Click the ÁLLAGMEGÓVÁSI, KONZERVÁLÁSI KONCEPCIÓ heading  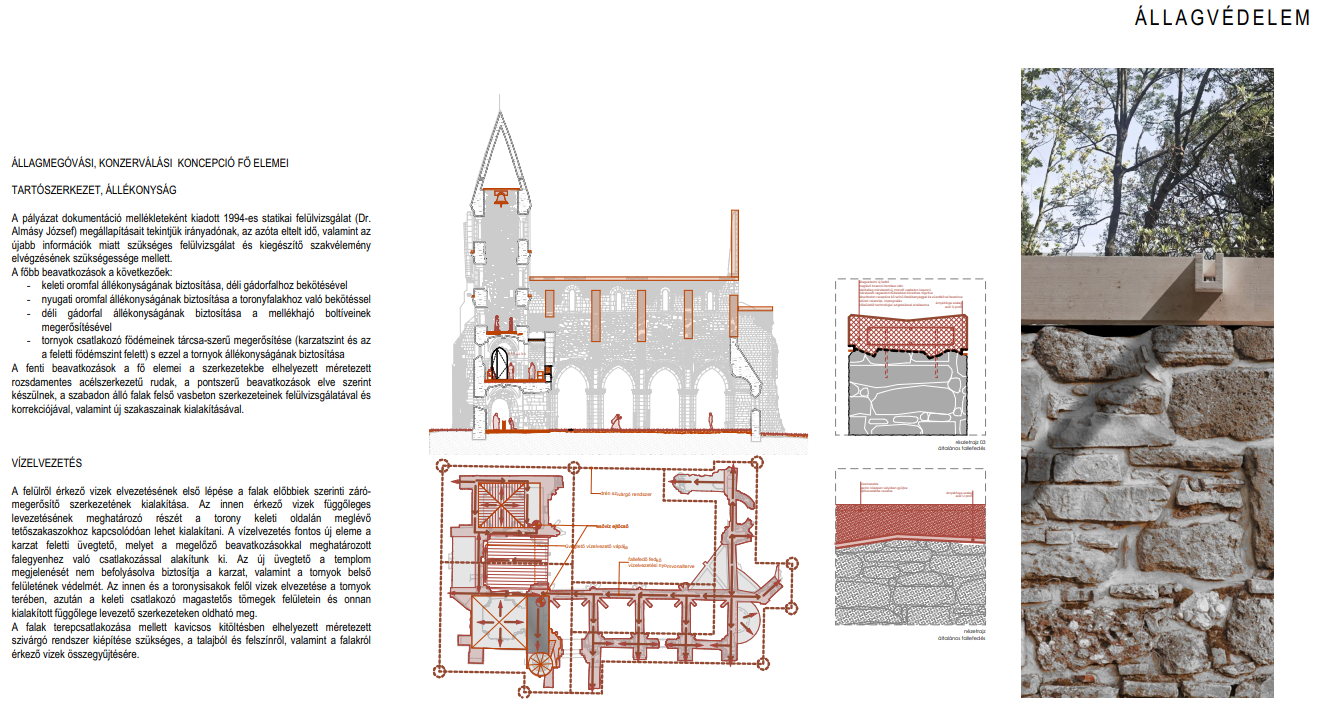150,162
